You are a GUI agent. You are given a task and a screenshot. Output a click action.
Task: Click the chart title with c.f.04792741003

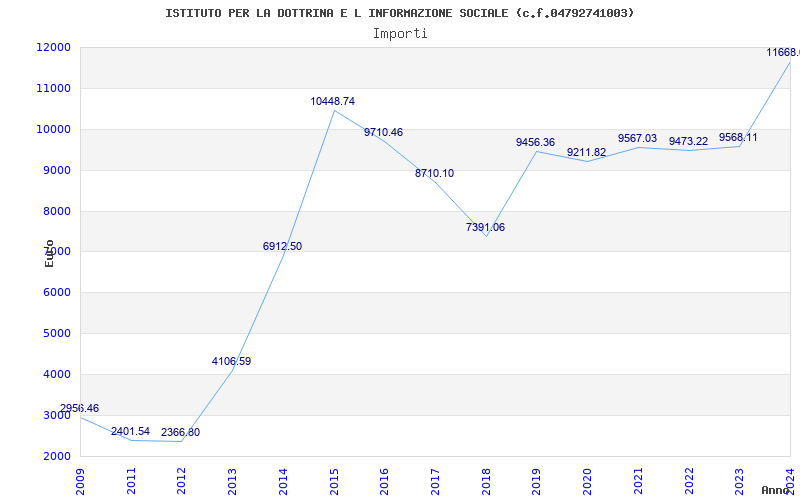pos(399,13)
